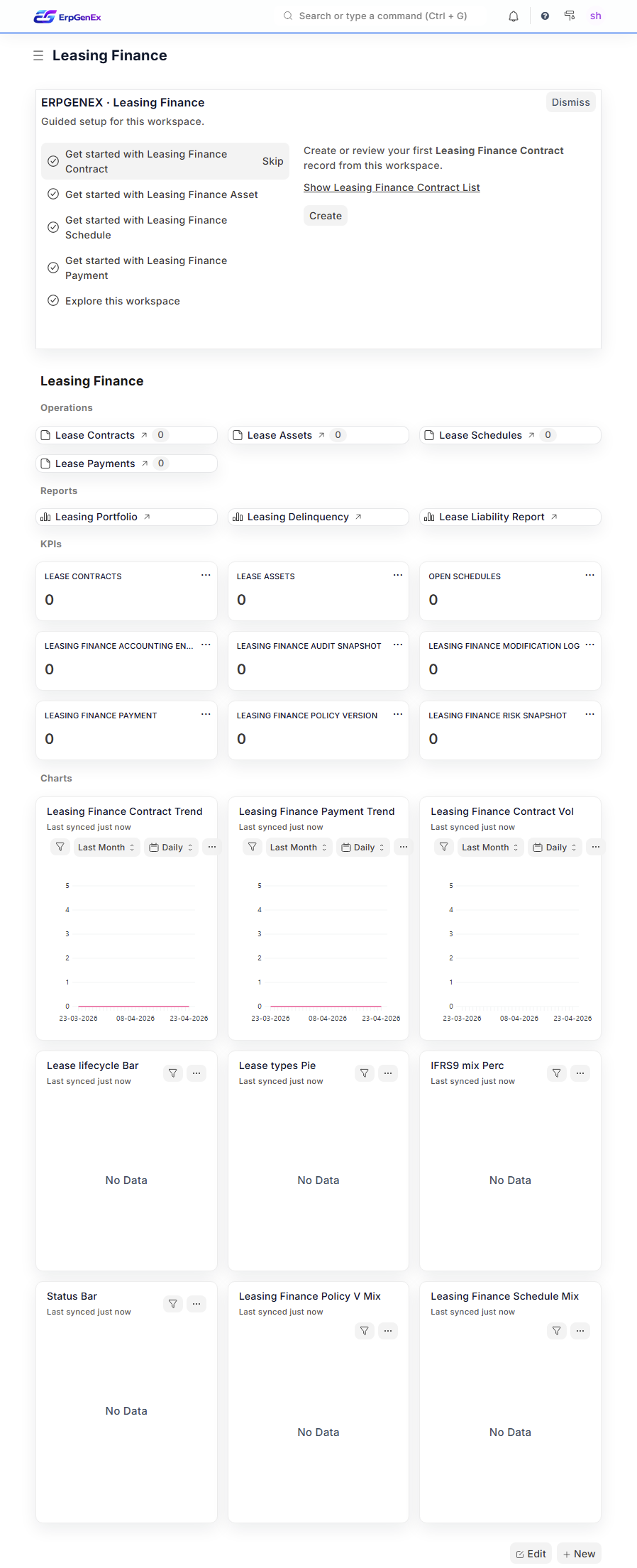Screen dimensions: 637x1568
Task: Open filter on Status Bar chart
Action: click(173, 1304)
